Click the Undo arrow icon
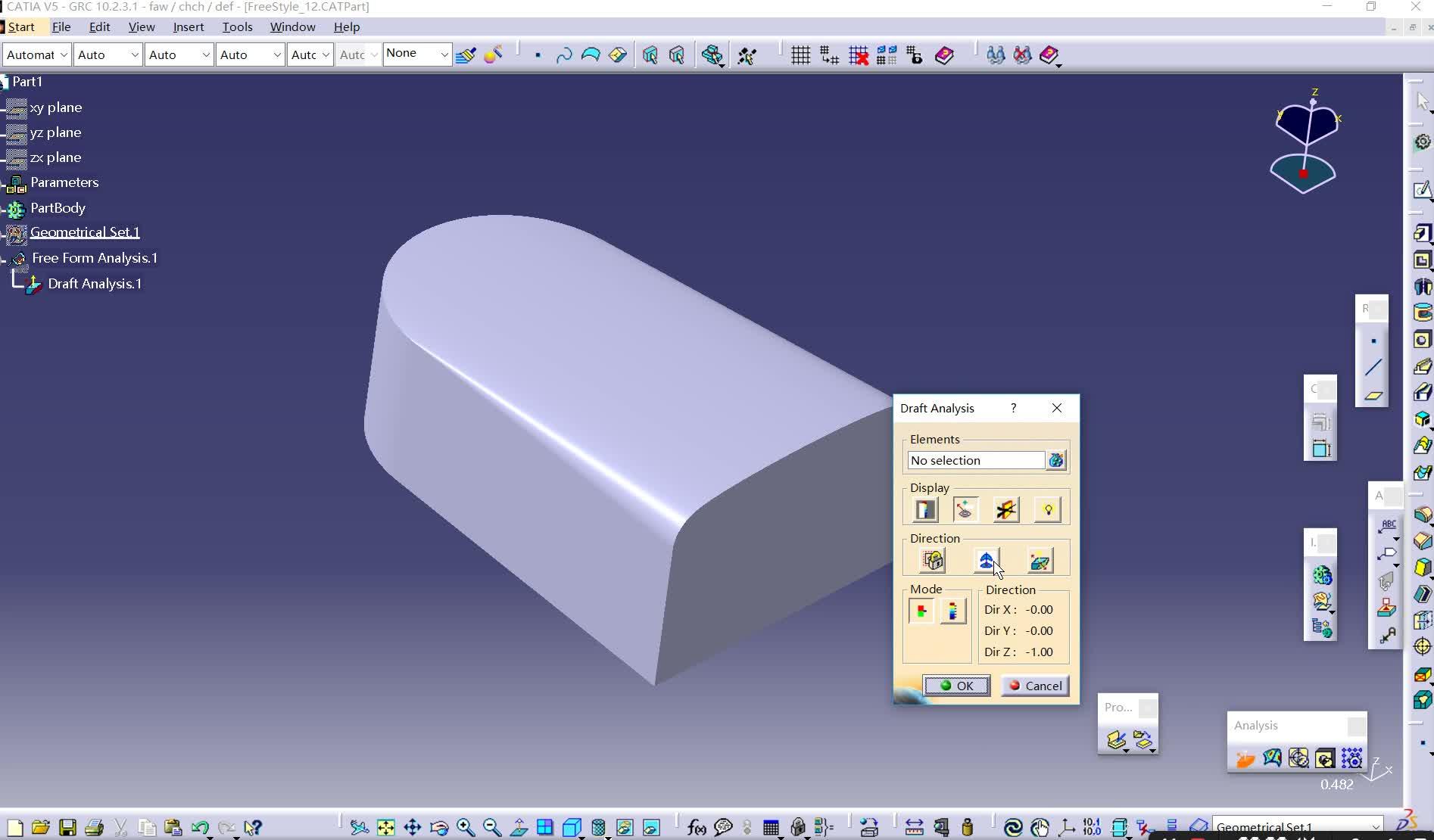The height and width of the screenshot is (840, 1434). [x=200, y=827]
